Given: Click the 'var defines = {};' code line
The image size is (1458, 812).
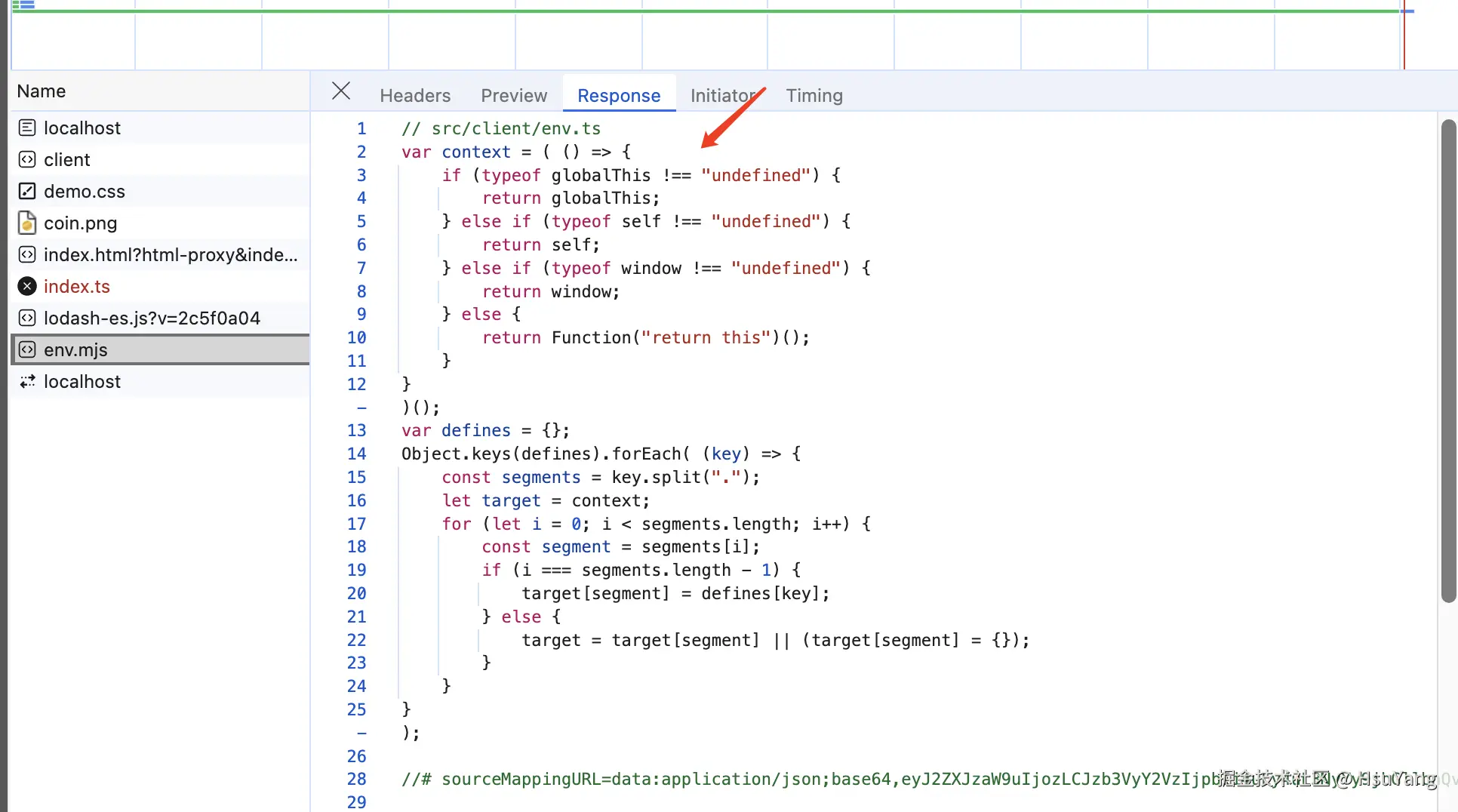Looking at the screenshot, I should (x=485, y=430).
